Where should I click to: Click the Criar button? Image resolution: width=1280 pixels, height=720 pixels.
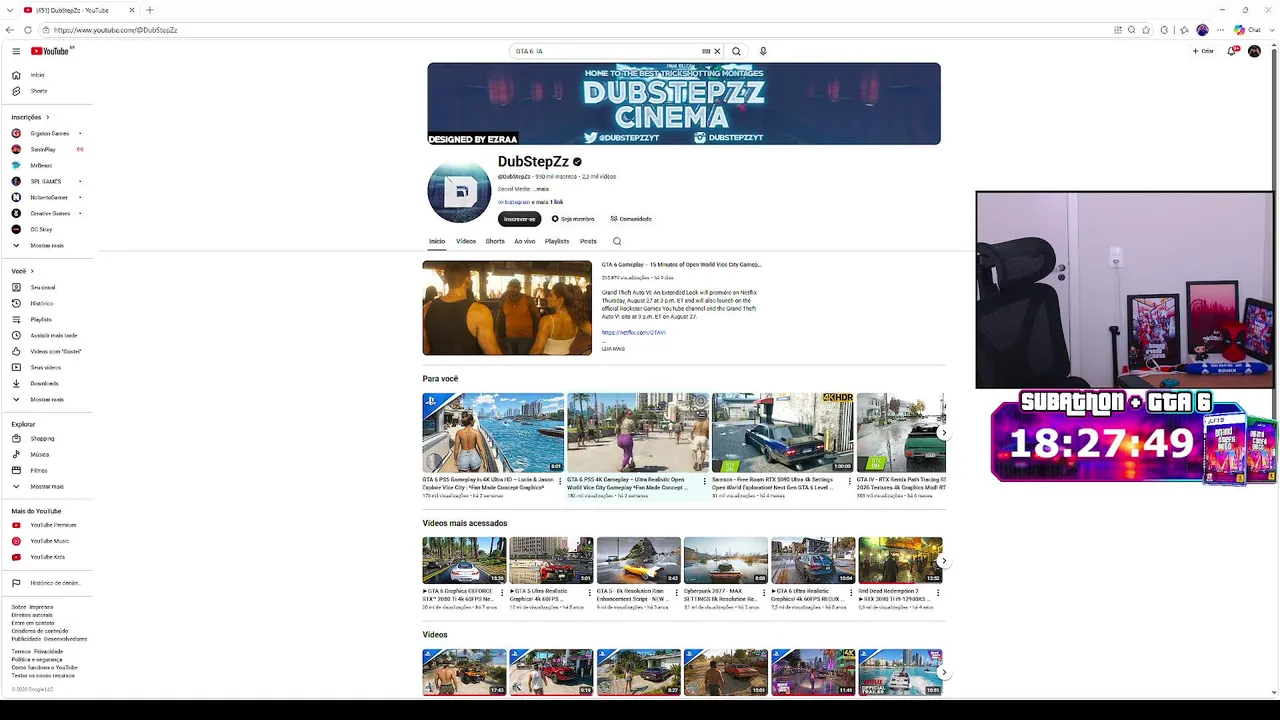(x=1203, y=51)
